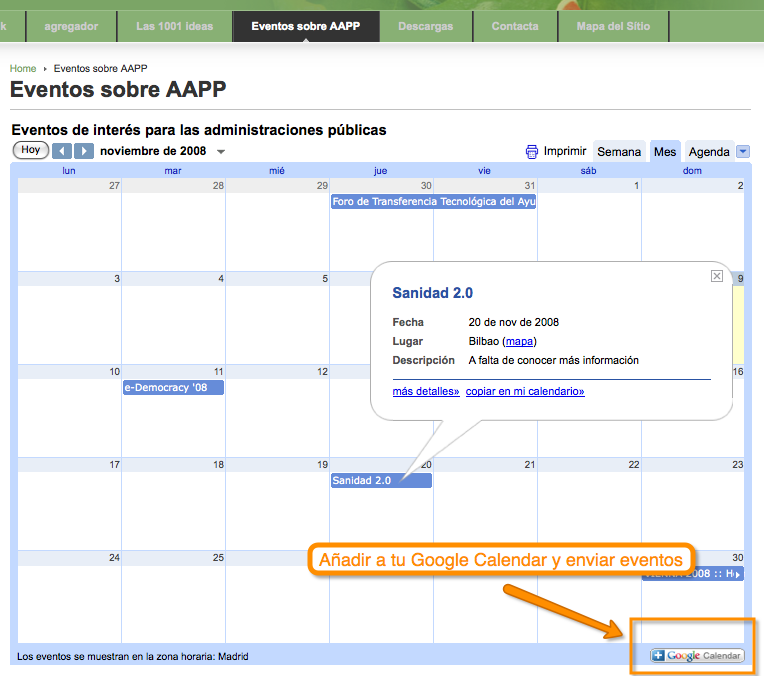
Task: Open the e-Democracy '08 event
Action: point(173,387)
